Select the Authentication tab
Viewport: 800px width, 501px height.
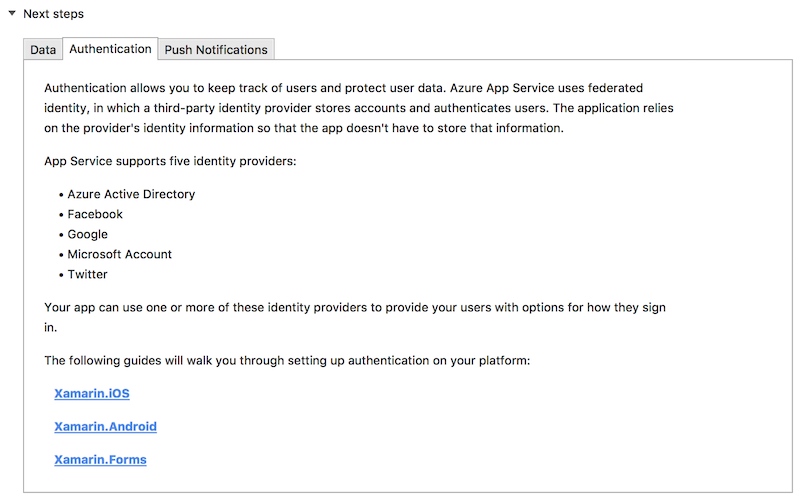click(110, 48)
